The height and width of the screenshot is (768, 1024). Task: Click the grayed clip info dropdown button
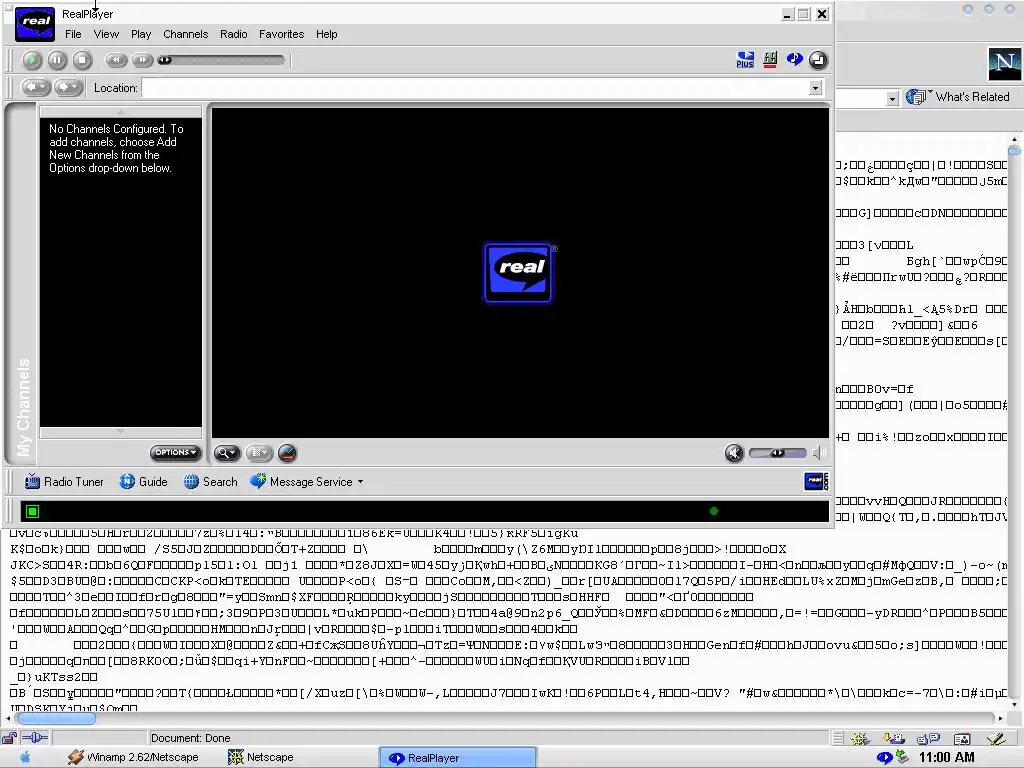pos(259,453)
